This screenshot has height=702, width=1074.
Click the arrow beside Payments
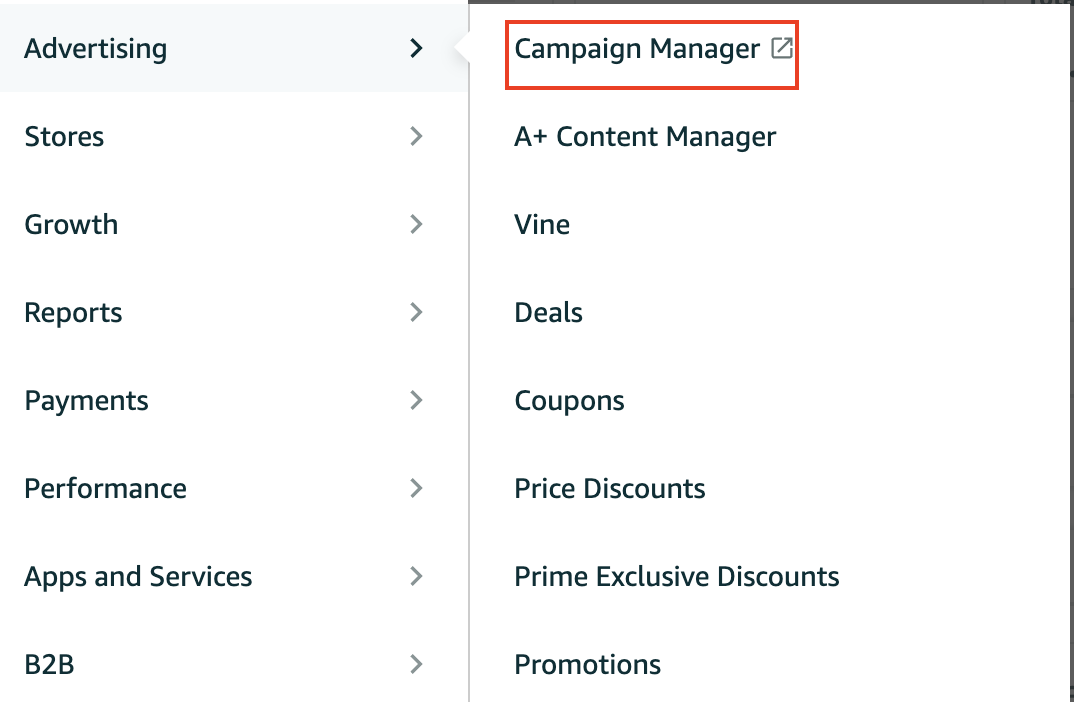[x=417, y=400]
